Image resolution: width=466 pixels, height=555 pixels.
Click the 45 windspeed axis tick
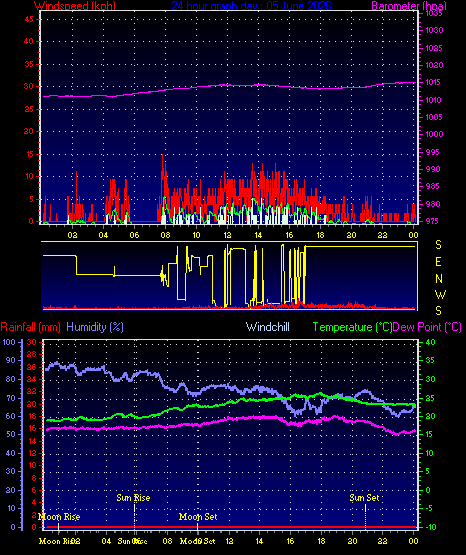(29, 19)
